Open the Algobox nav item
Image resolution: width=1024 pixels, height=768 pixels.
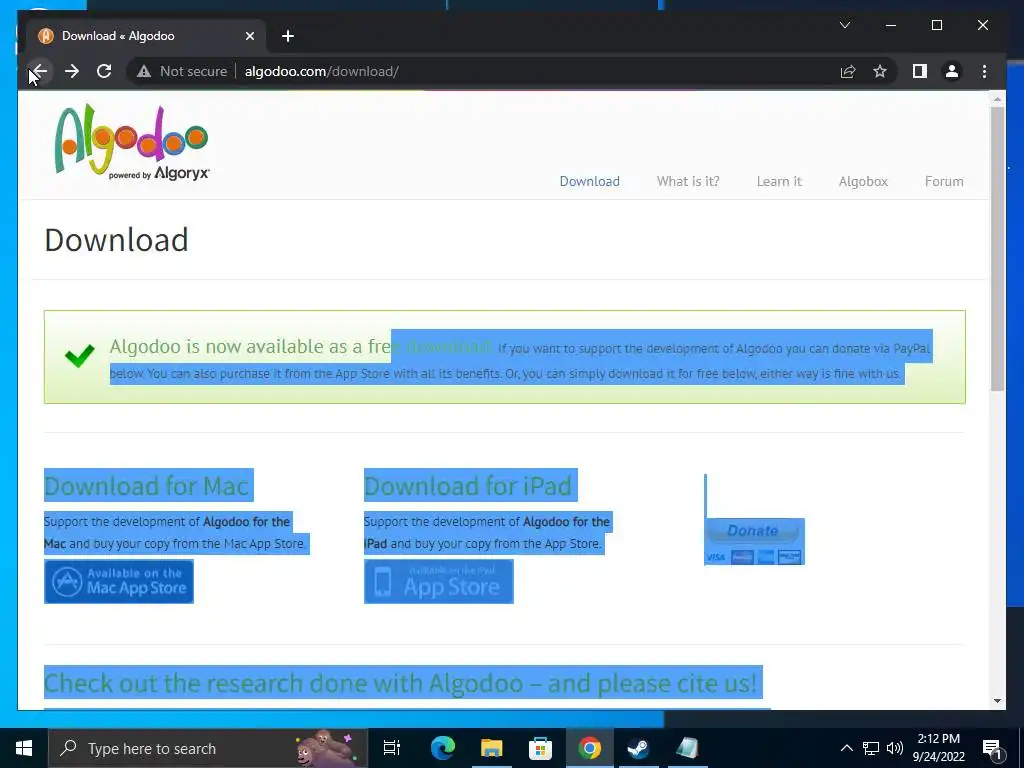coord(863,182)
